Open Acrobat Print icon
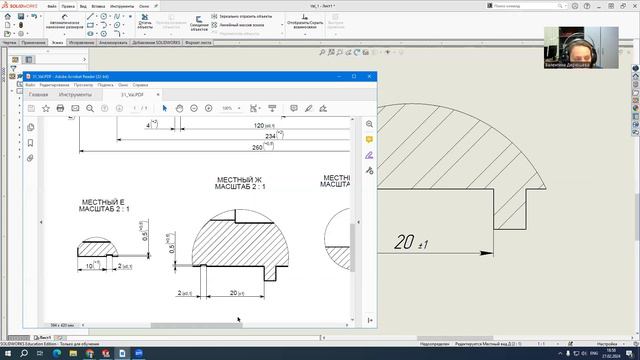640x360 pixels. (x=60, y=108)
